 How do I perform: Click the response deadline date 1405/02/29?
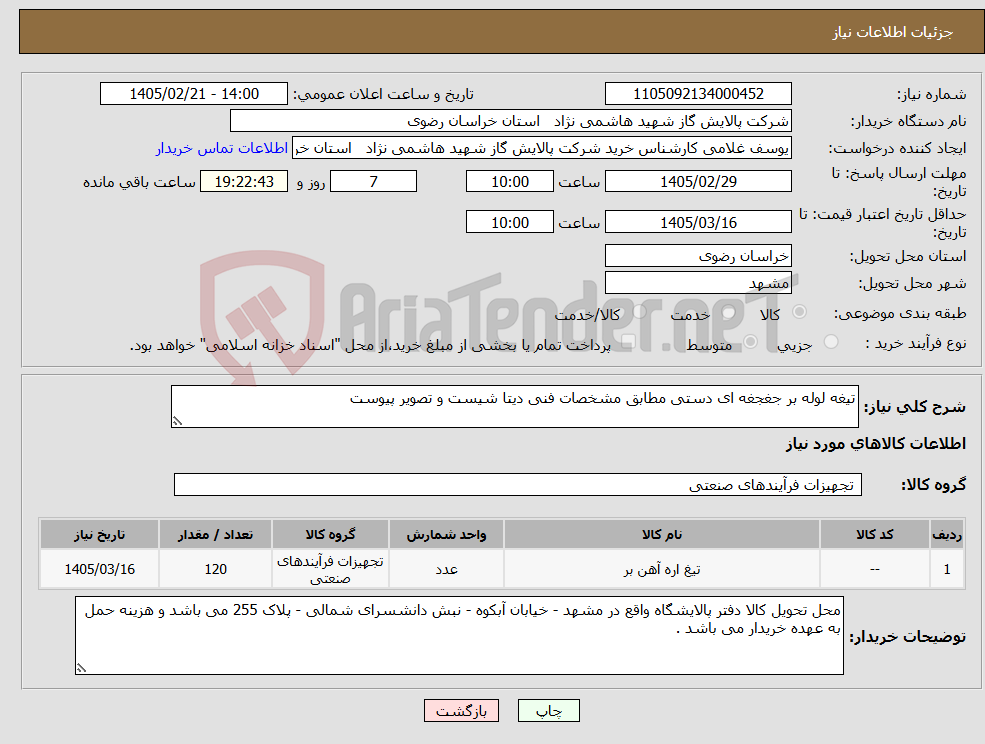click(698, 182)
